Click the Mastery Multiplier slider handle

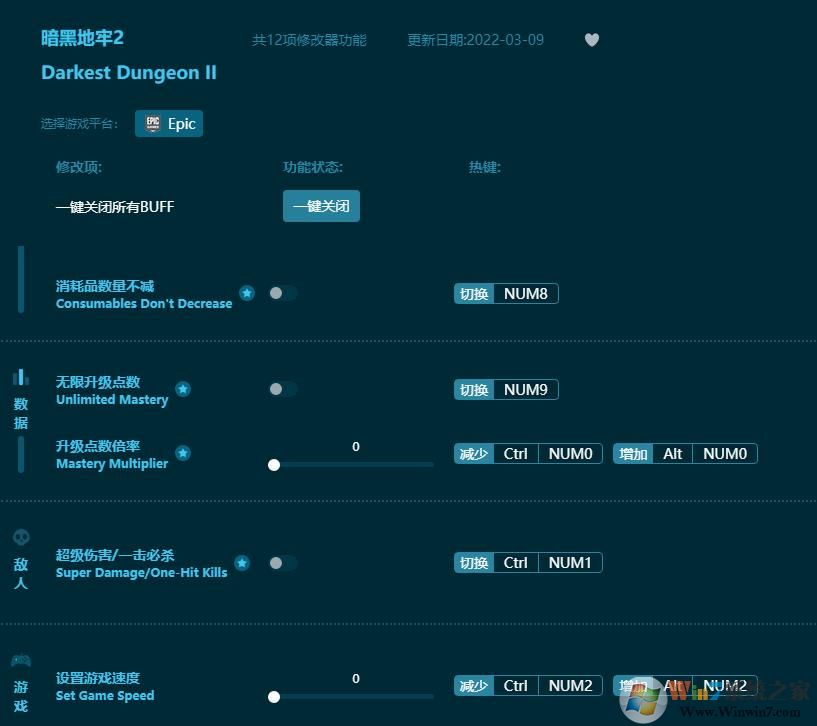pyautogui.click(x=274, y=465)
